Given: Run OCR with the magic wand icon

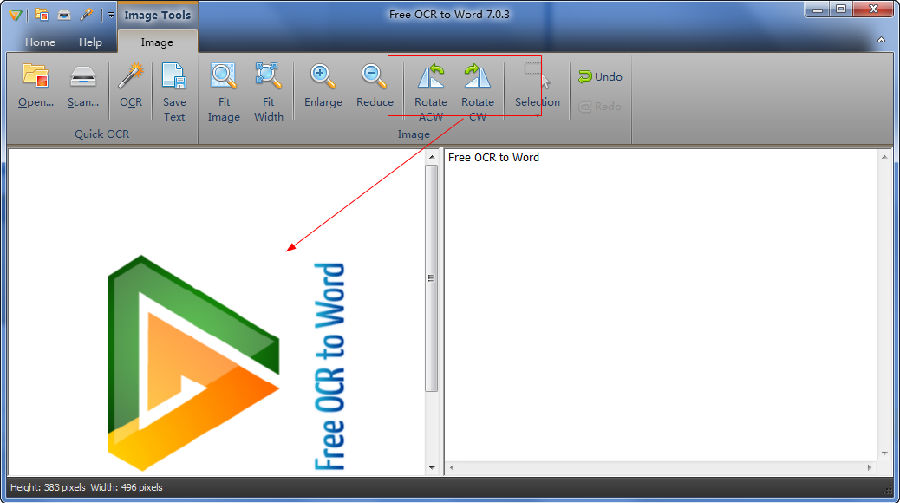Looking at the screenshot, I should point(131,86).
